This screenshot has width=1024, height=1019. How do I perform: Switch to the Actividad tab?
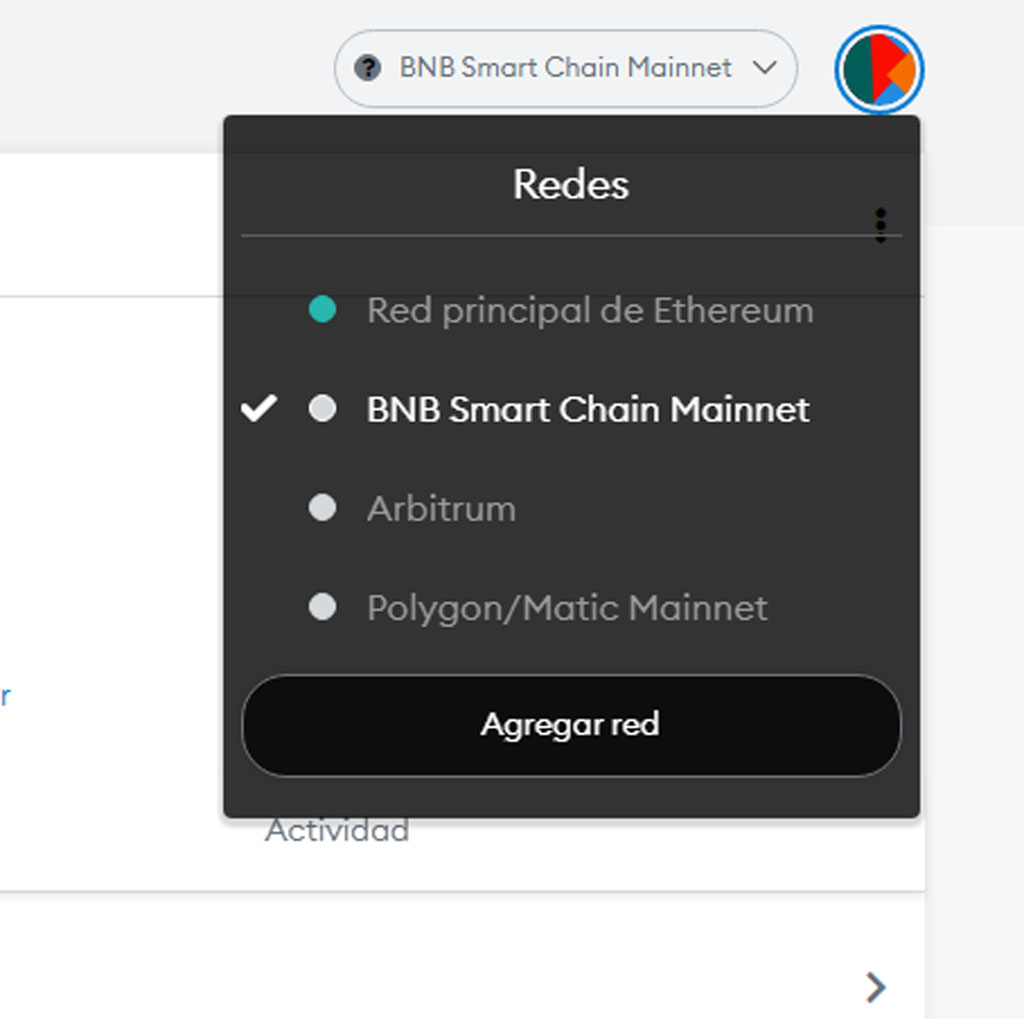click(x=337, y=831)
